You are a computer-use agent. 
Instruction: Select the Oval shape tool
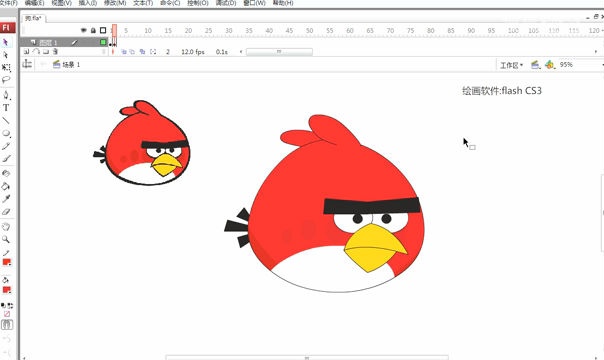[6, 133]
